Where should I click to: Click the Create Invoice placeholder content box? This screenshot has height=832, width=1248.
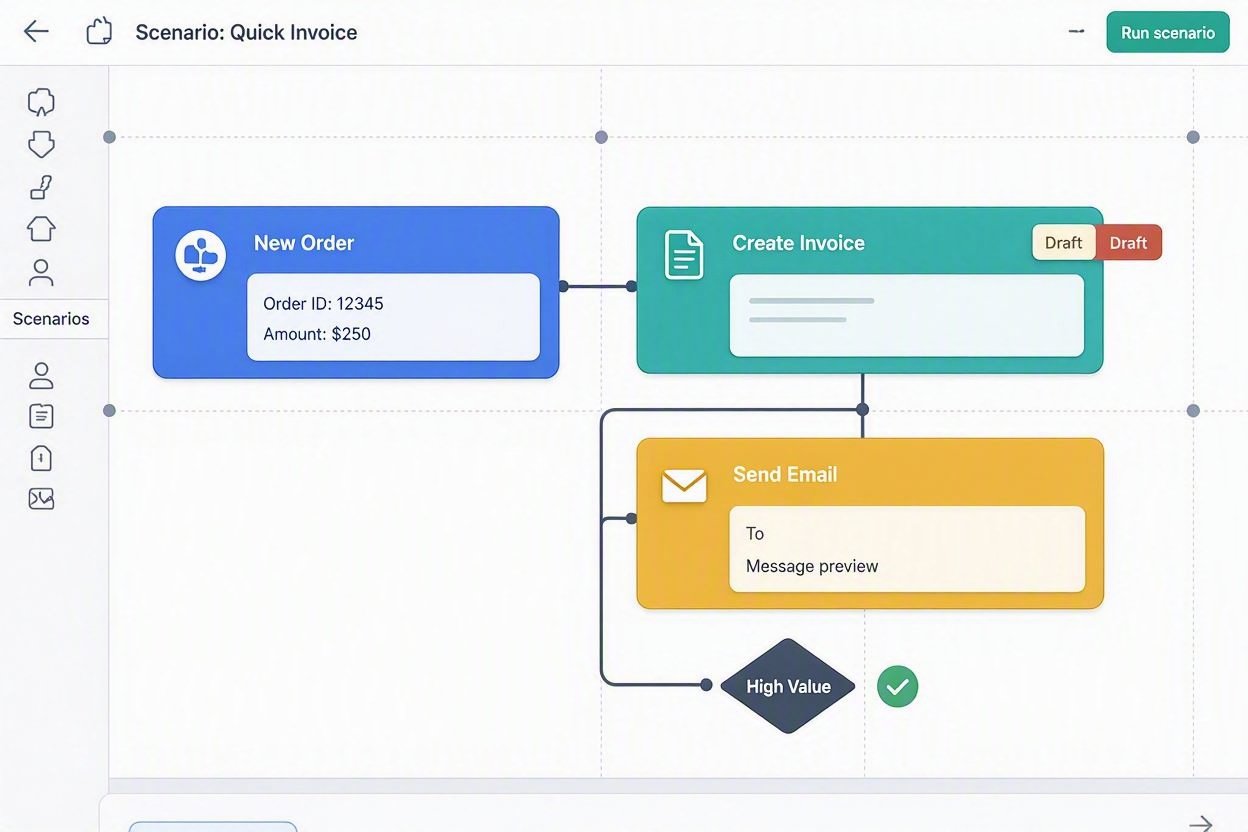pyautogui.click(x=907, y=316)
